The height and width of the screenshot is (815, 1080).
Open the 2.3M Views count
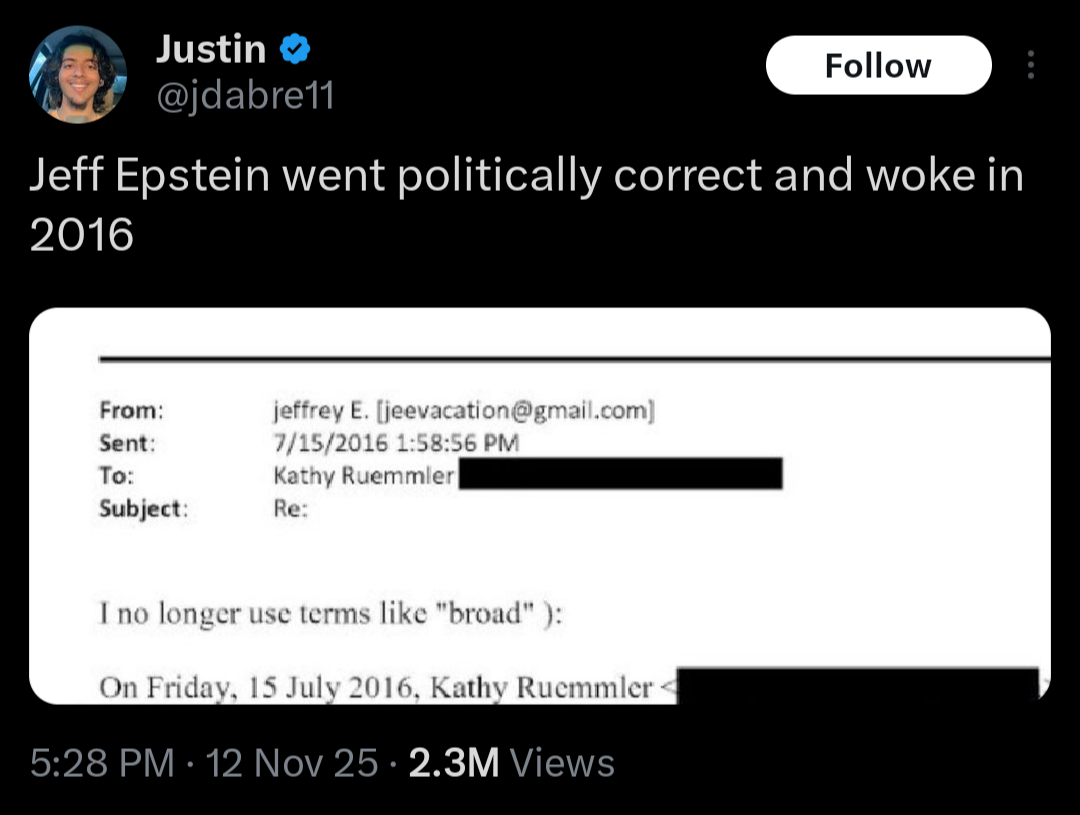[512, 763]
